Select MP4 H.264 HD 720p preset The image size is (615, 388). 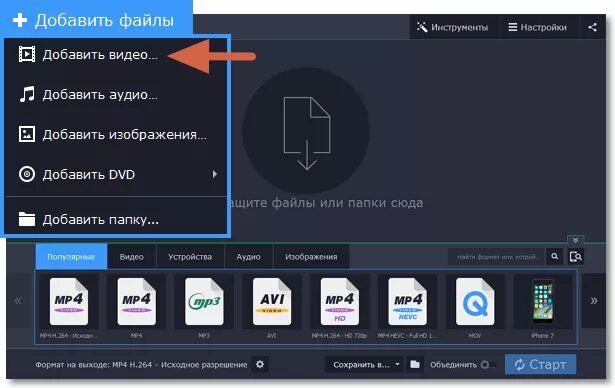[x=340, y=302]
